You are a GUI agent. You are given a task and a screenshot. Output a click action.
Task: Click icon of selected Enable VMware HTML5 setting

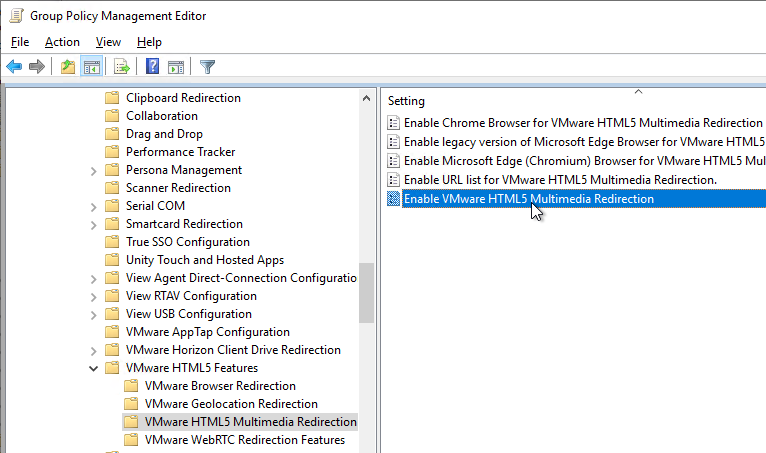[x=393, y=199]
